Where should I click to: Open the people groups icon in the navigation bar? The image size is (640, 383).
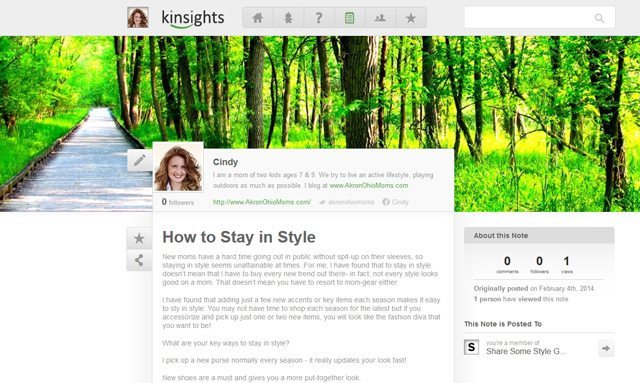(380, 18)
